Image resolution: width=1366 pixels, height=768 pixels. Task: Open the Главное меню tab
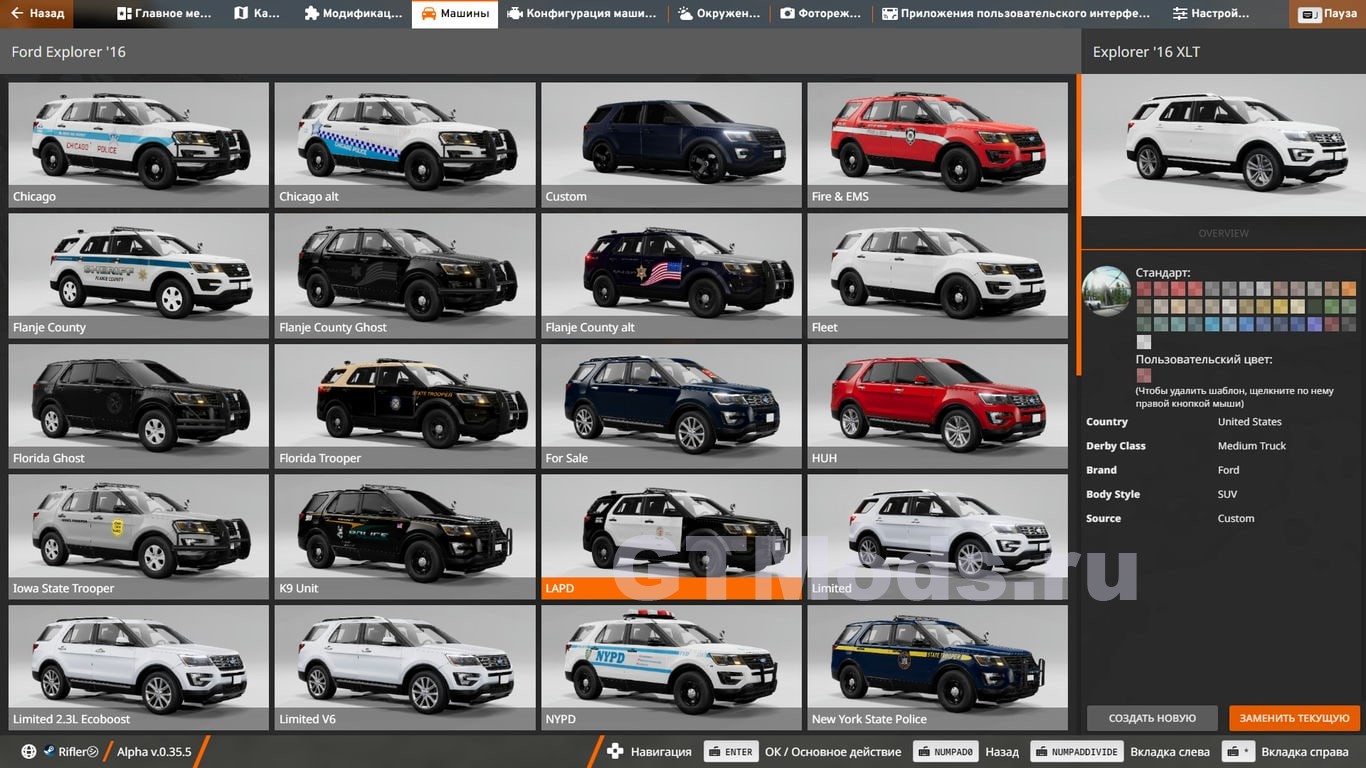click(x=164, y=14)
